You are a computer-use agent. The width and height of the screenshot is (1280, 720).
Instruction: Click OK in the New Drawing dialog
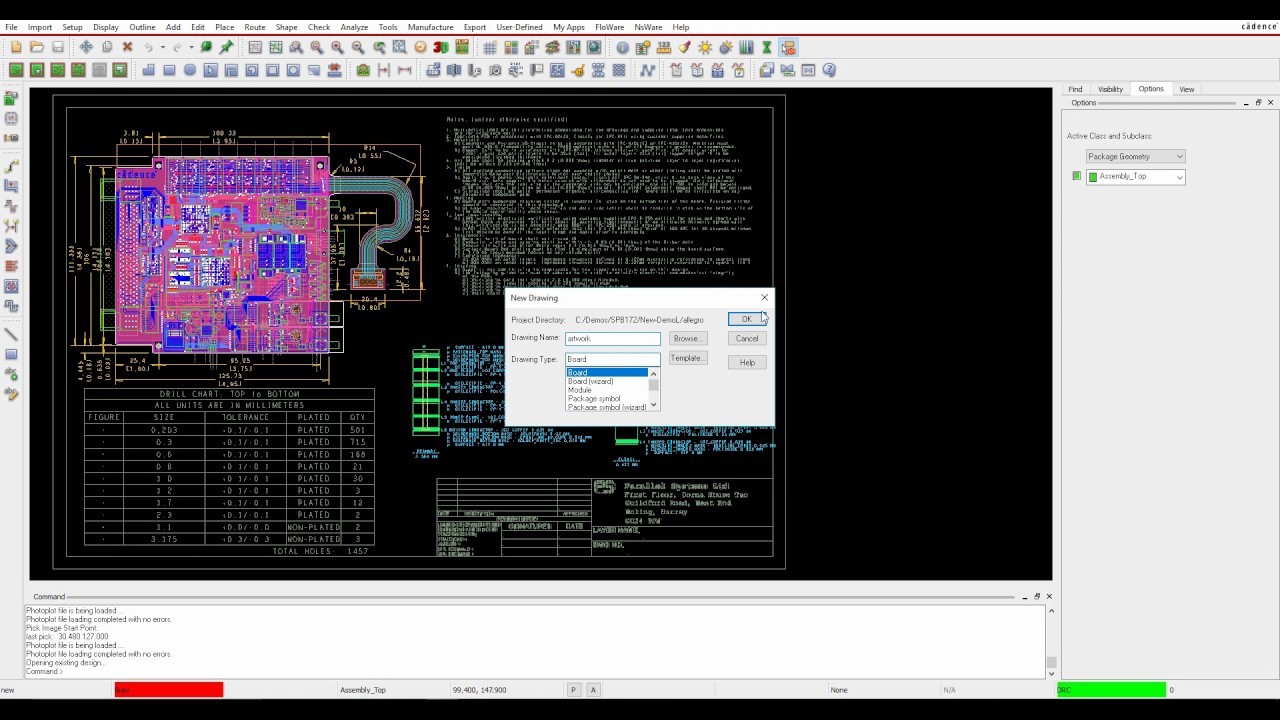[x=746, y=319]
